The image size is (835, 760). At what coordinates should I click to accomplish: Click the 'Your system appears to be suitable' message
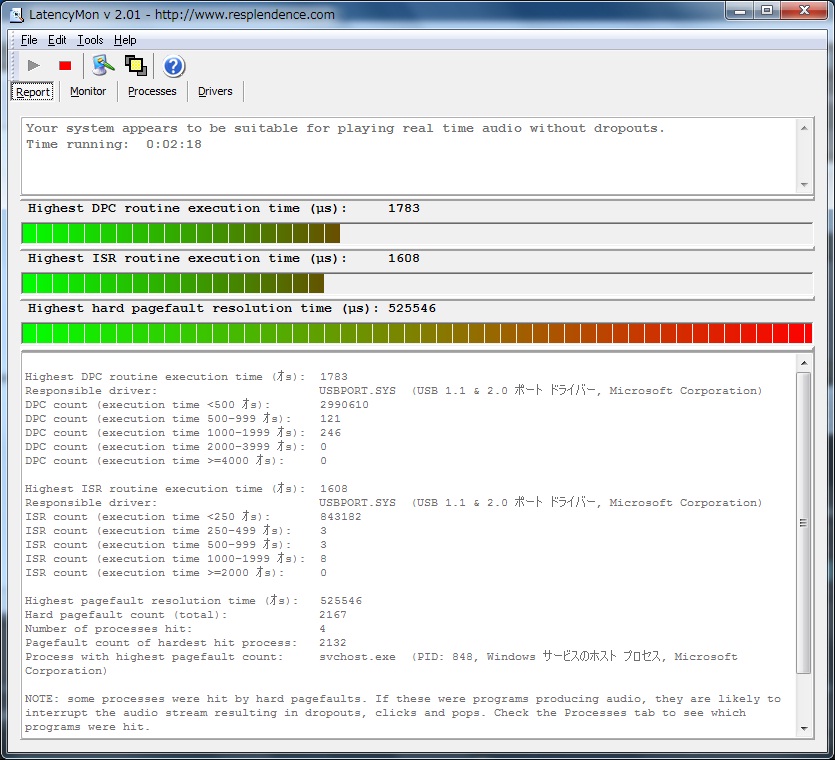pyautogui.click(x=345, y=128)
